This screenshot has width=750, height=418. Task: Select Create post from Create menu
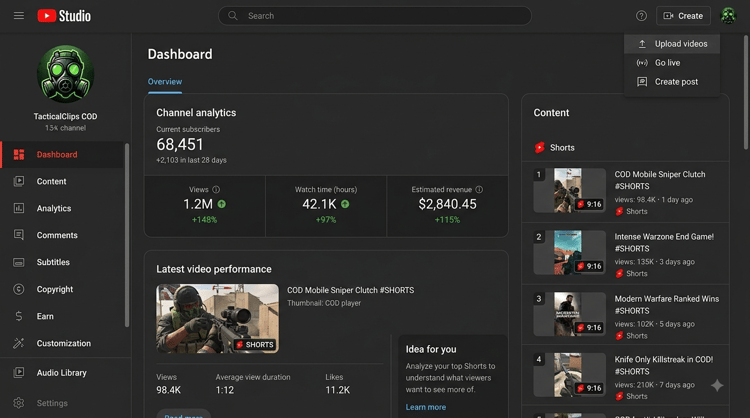coord(672,82)
